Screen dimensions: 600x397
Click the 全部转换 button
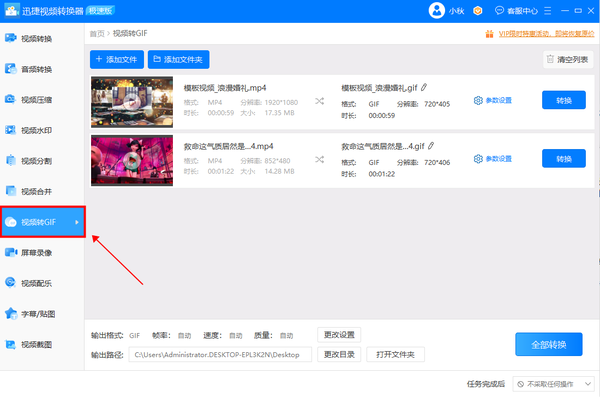click(549, 345)
